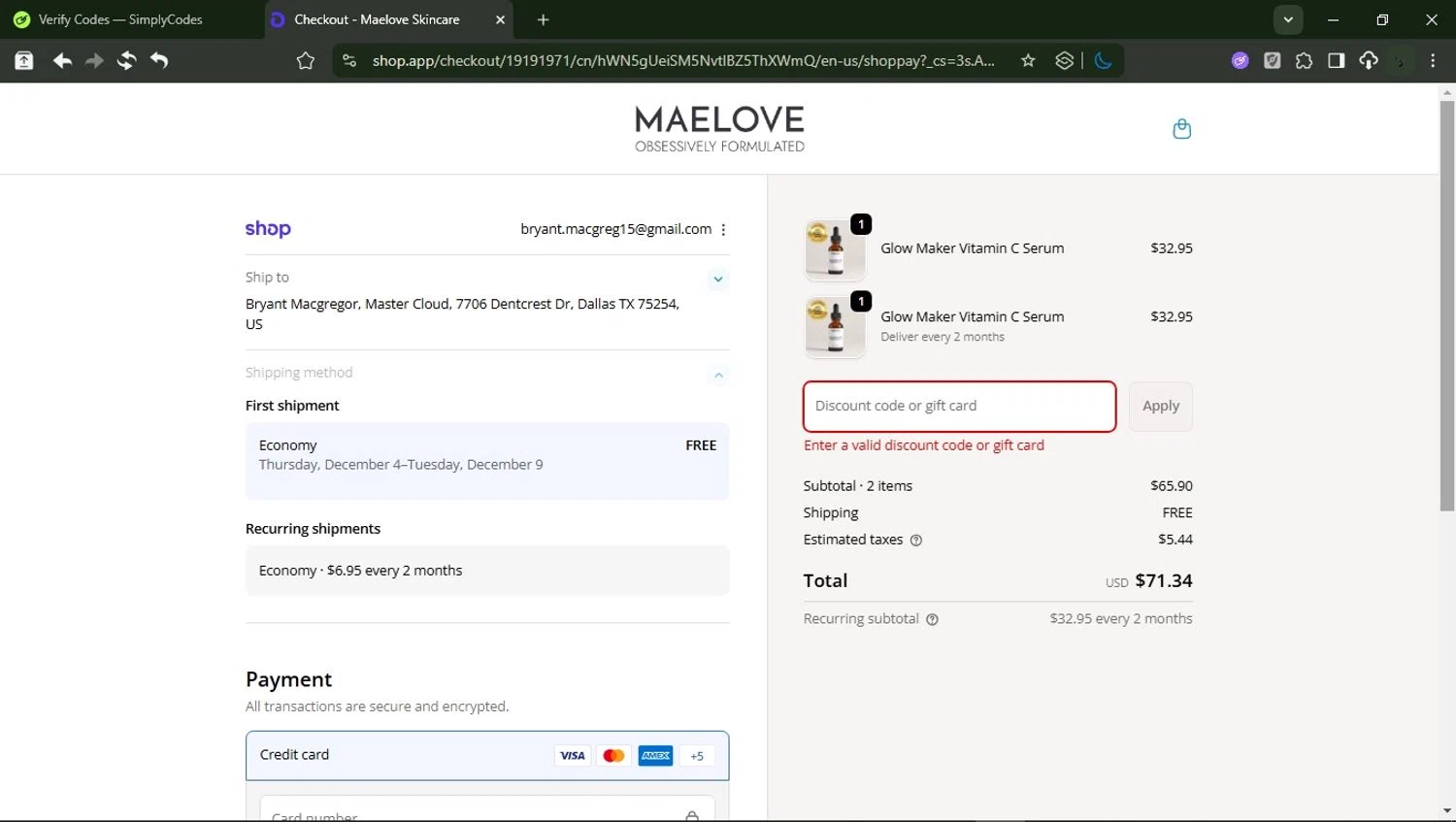Click the Economy $6.95 every 2 months row
1456x822 pixels.
(487, 571)
